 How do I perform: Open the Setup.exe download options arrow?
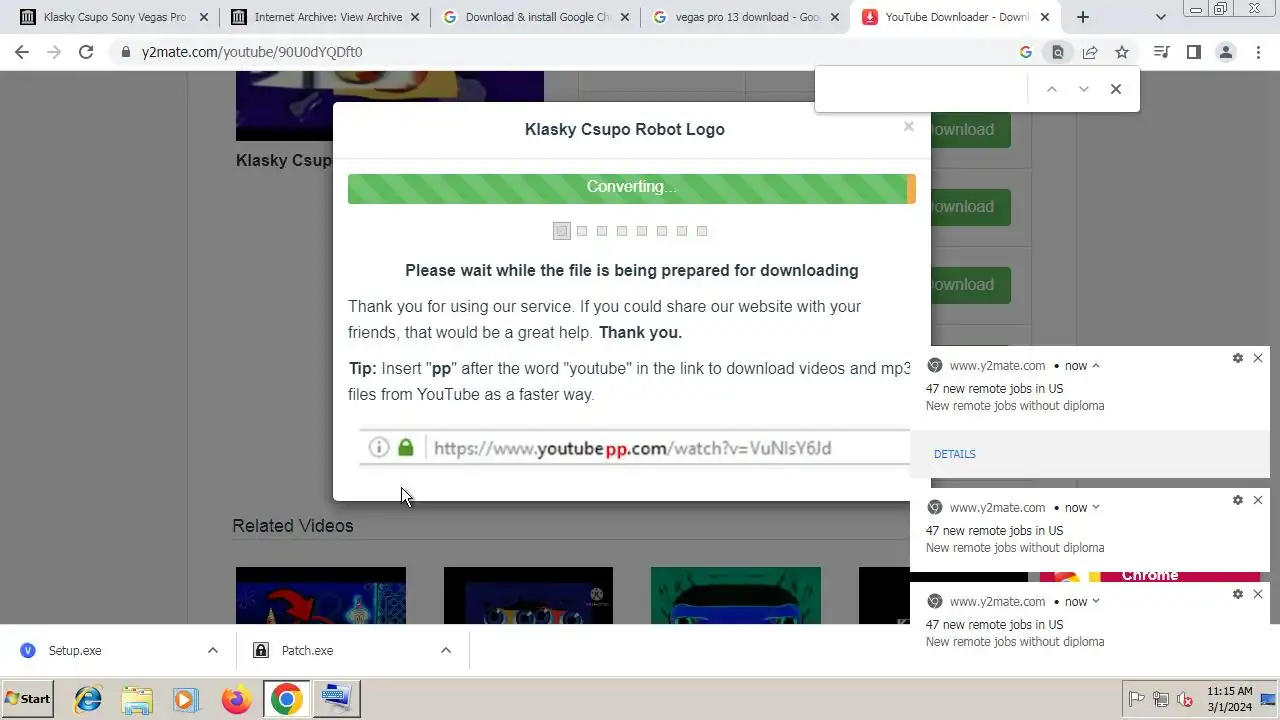click(x=212, y=650)
